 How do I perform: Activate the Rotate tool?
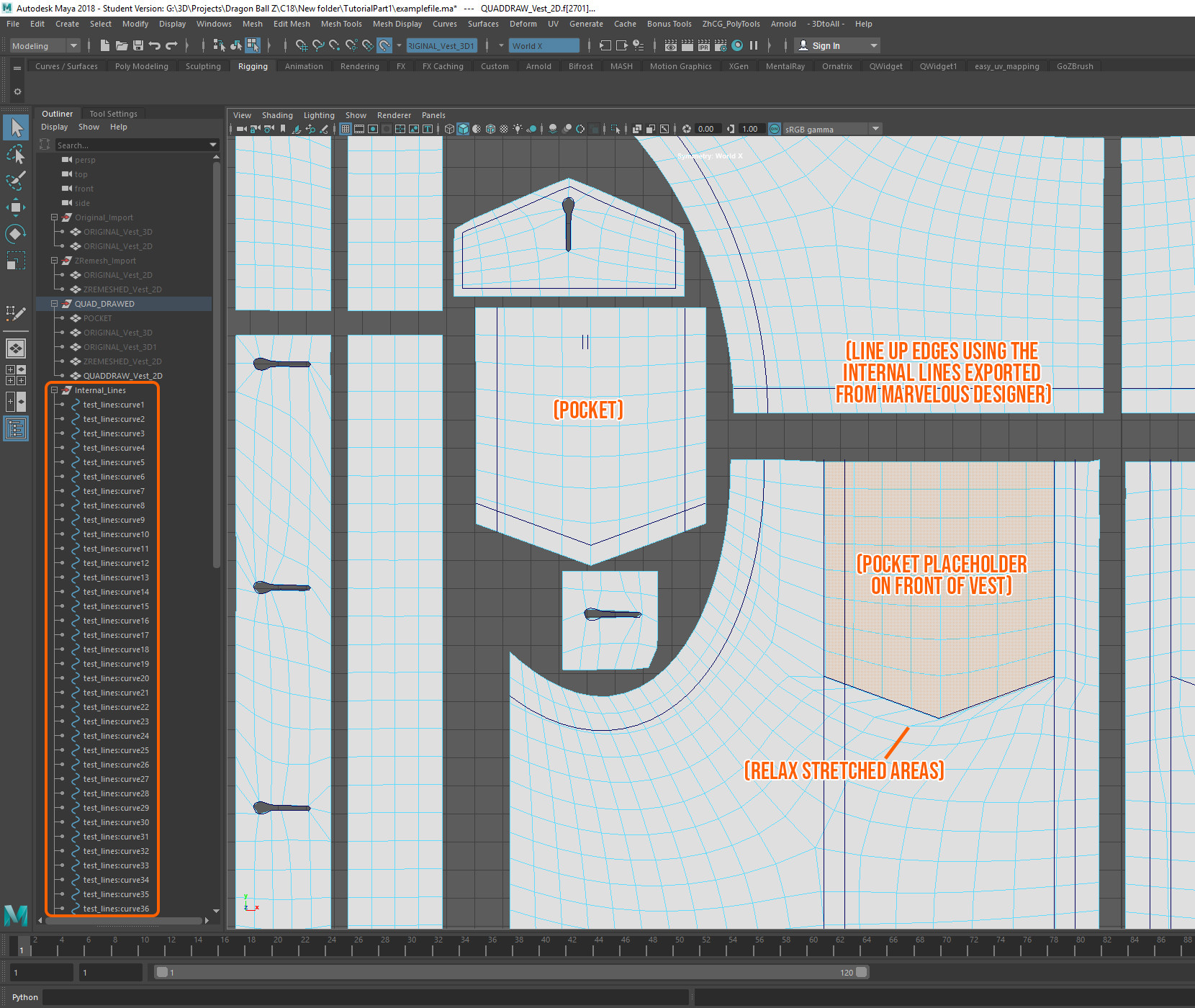click(x=15, y=233)
